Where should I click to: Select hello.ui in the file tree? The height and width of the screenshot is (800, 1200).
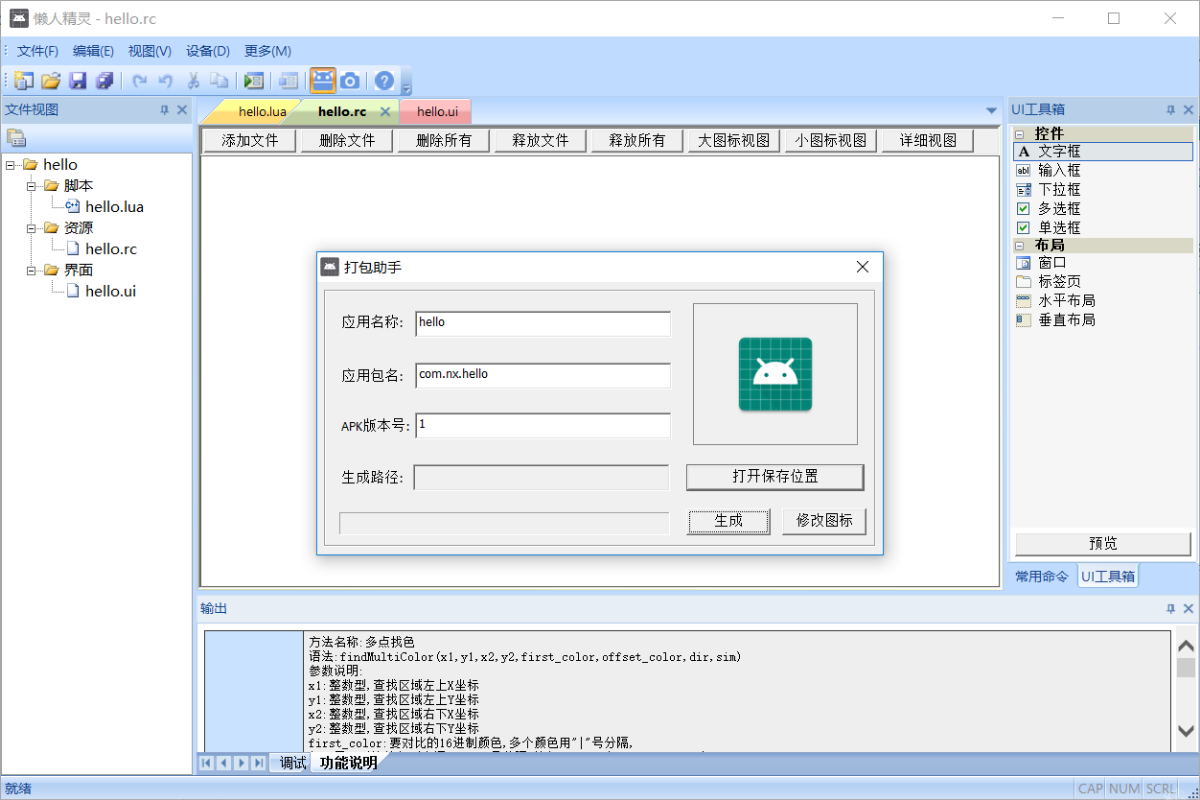[110, 291]
